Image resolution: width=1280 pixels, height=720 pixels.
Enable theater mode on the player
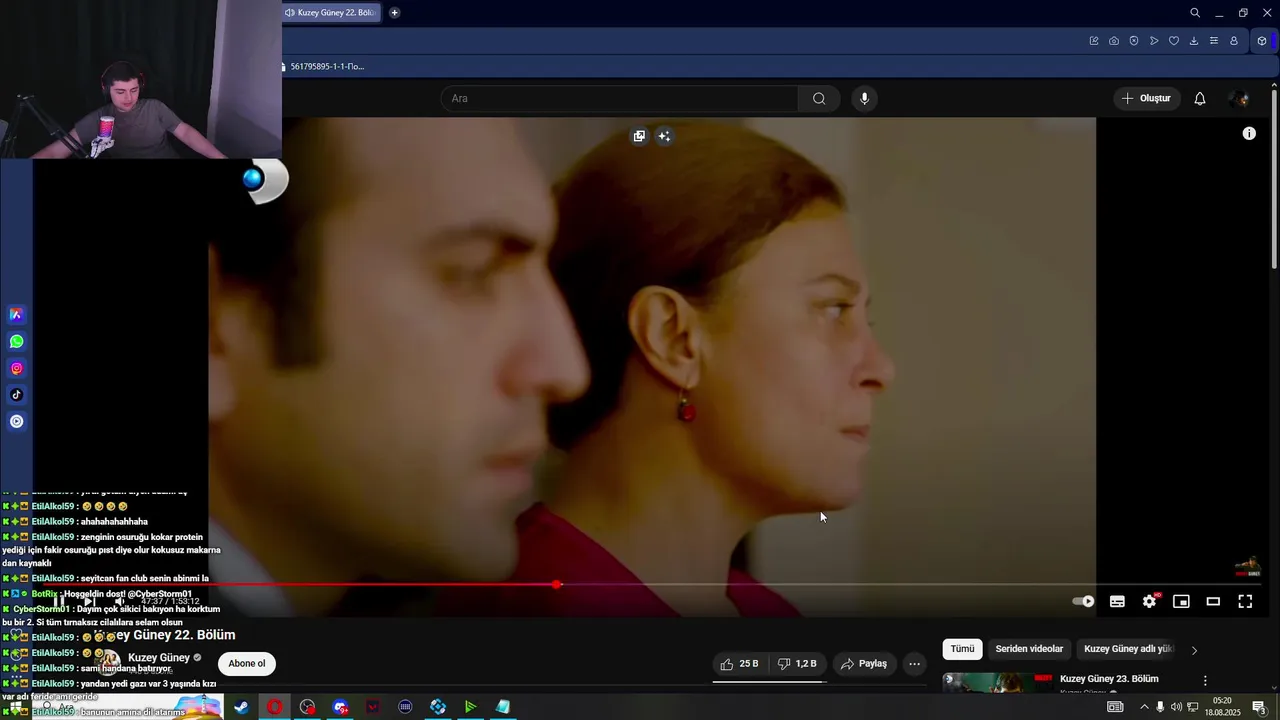tap(1213, 601)
